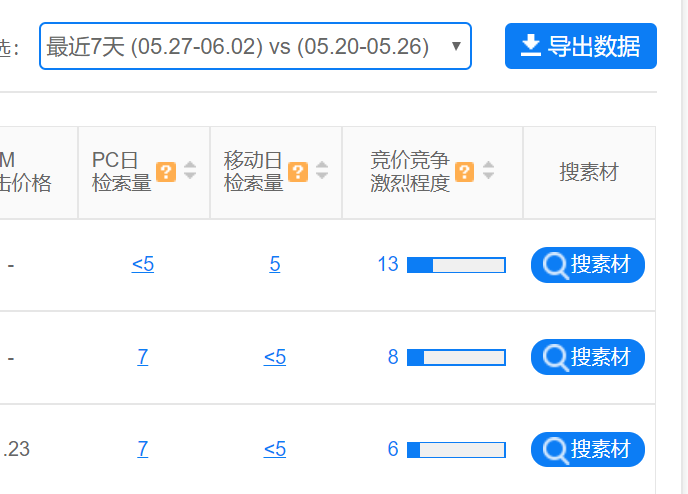Click the third row's 搜素材 button
The height and width of the screenshot is (494, 688).
(588, 449)
